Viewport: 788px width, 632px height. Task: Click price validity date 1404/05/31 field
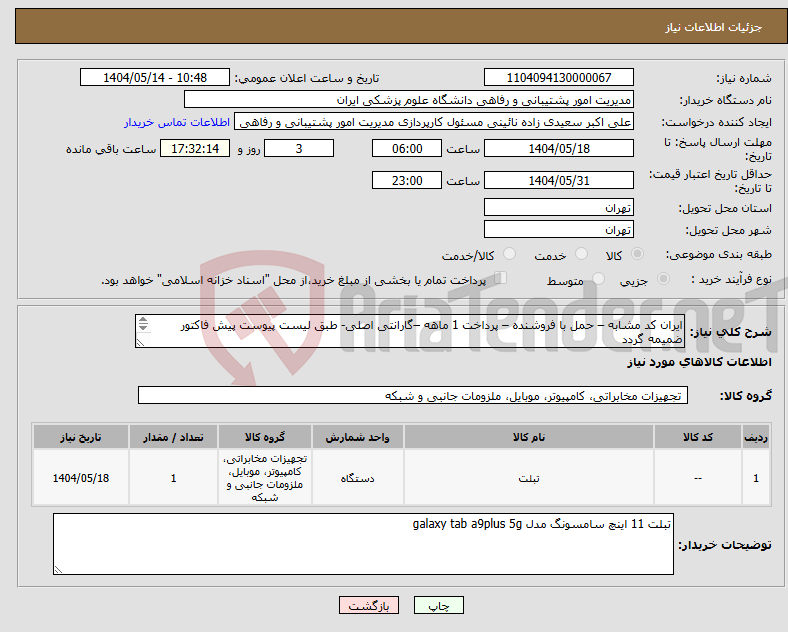tap(559, 180)
